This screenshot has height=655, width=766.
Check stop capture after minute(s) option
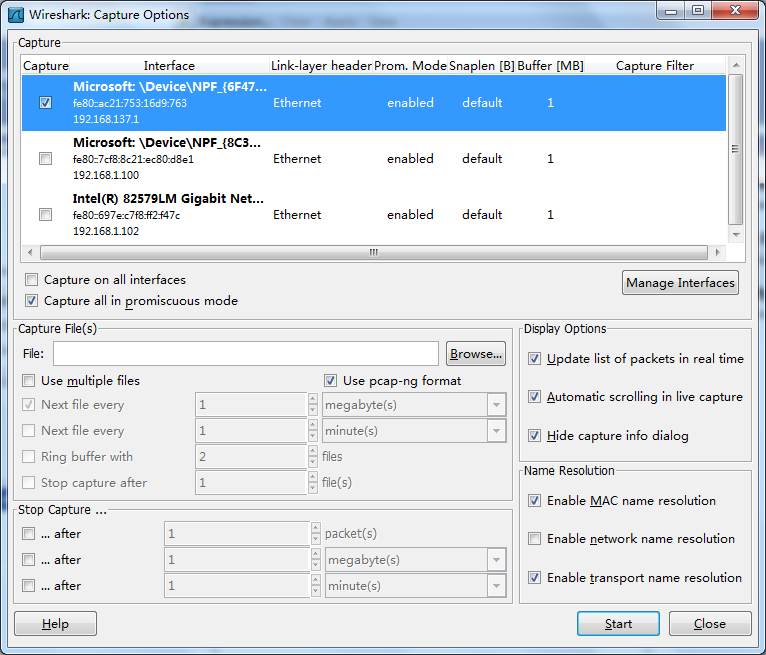29,586
